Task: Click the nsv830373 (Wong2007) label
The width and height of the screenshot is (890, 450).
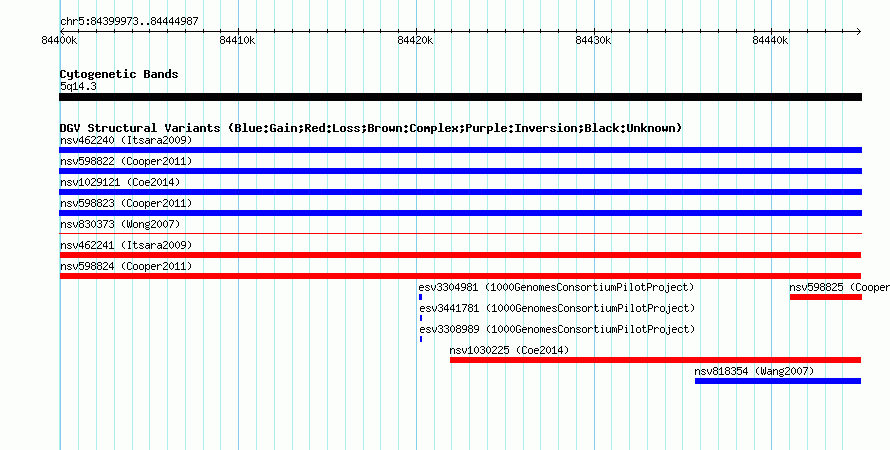Action: (x=120, y=224)
